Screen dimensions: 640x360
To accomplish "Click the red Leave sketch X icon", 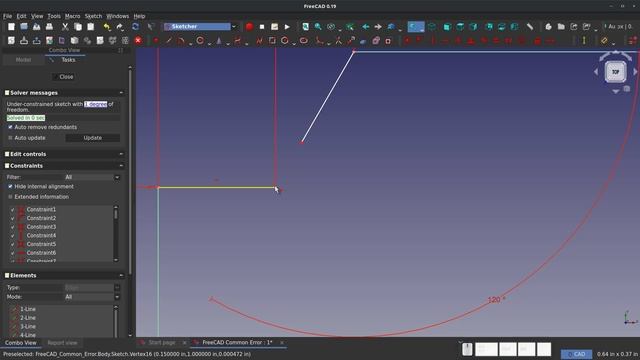I will coord(138,40).
